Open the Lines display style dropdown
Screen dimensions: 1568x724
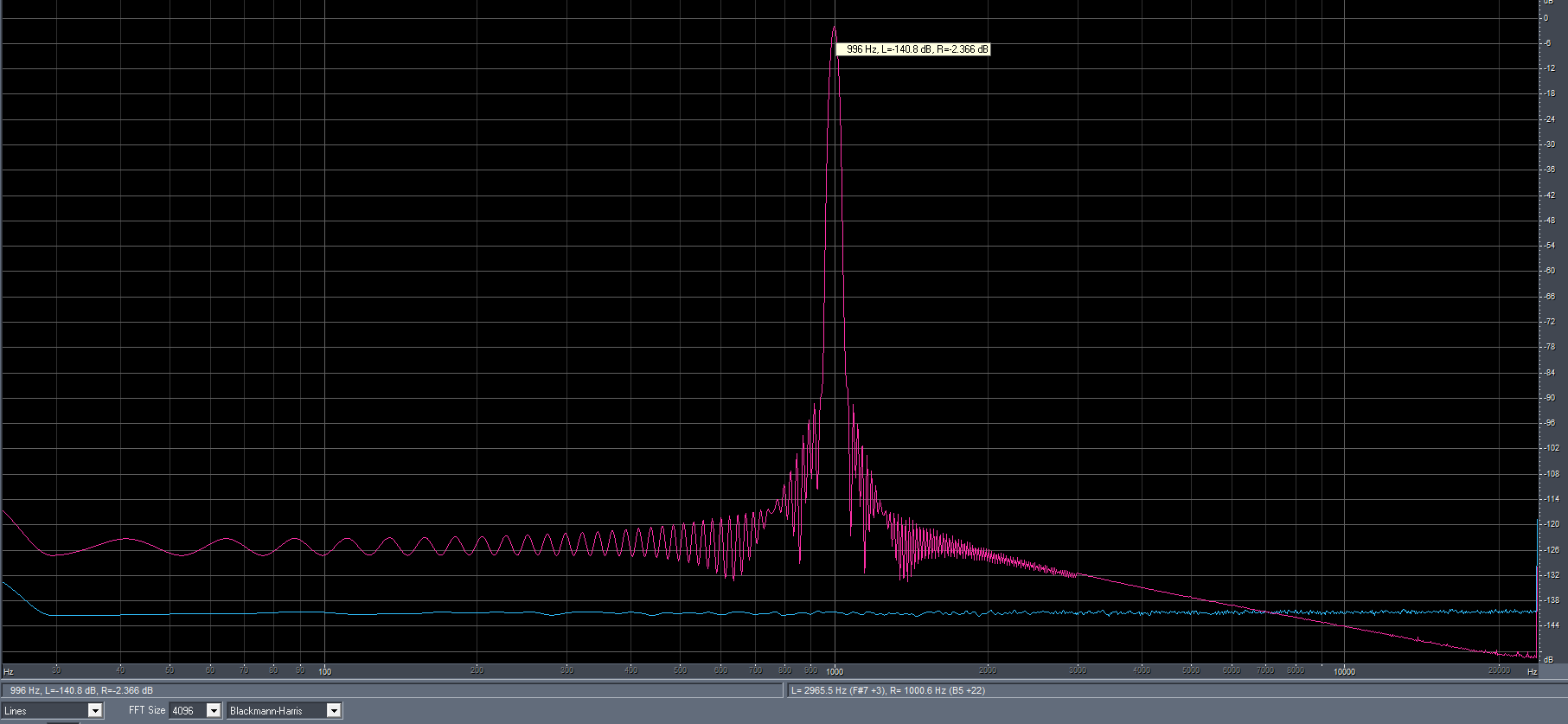52,710
